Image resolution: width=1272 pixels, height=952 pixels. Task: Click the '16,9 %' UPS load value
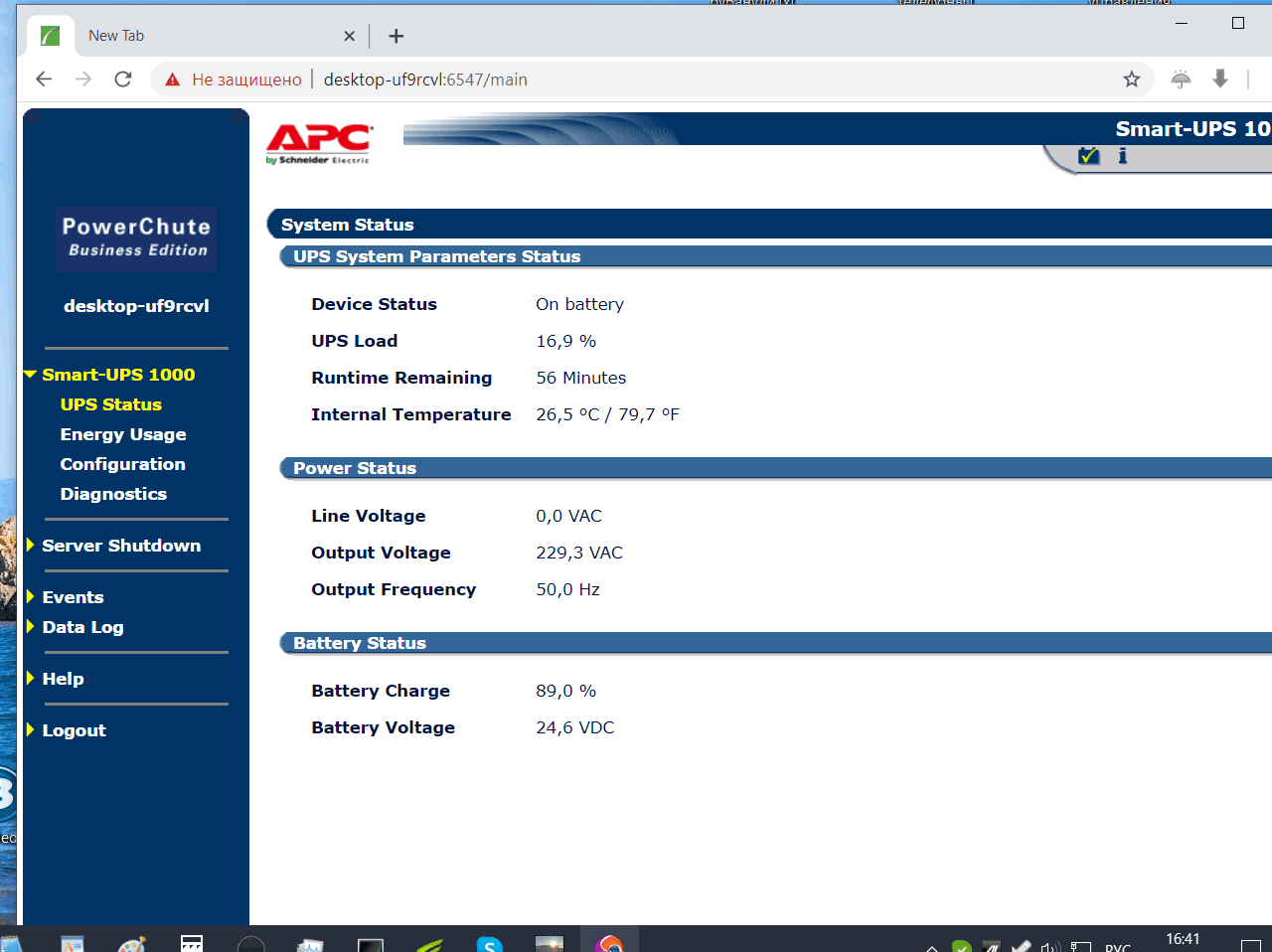point(566,341)
